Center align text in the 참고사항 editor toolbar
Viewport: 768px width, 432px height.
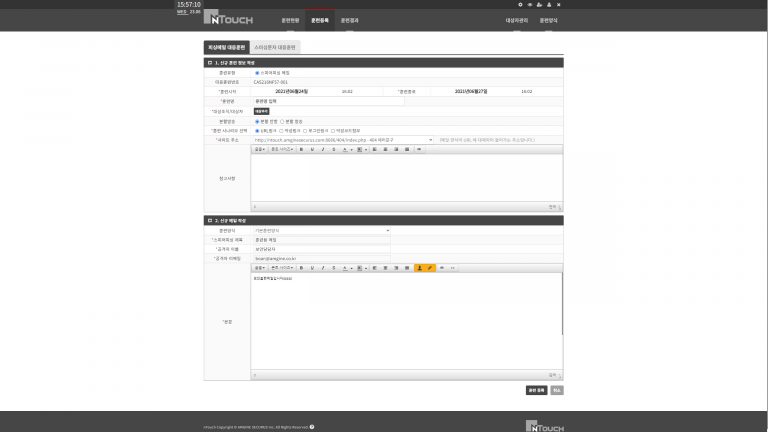[385, 149]
